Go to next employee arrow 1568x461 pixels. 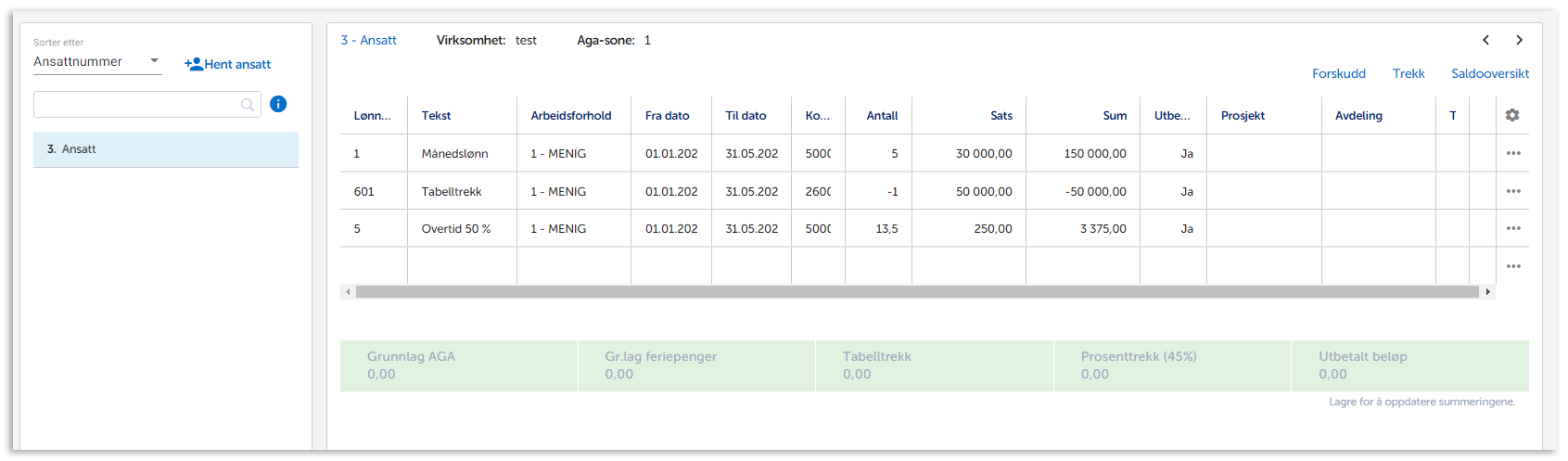click(1519, 40)
